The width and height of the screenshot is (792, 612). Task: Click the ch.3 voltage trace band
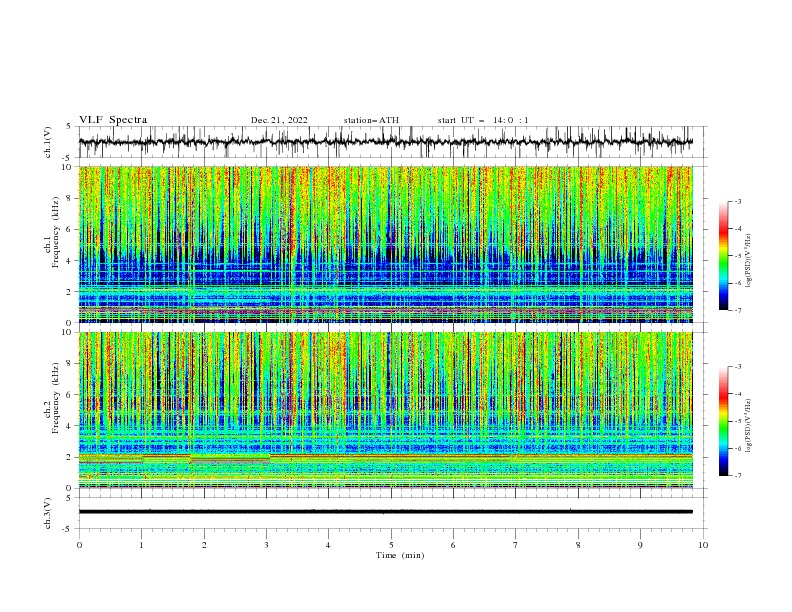[x=385, y=512]
